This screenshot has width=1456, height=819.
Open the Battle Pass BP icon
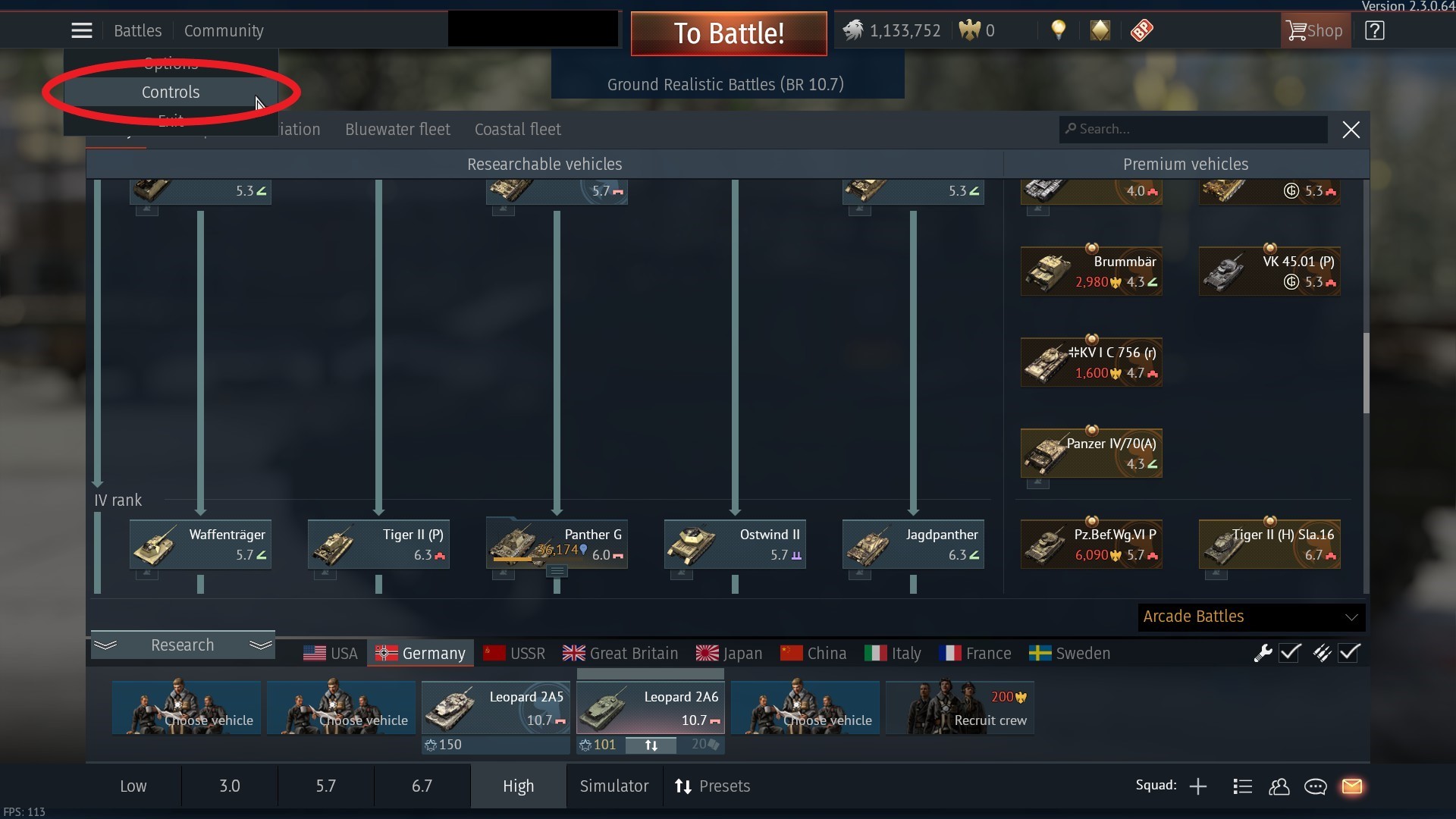[x=1141, y=30]
